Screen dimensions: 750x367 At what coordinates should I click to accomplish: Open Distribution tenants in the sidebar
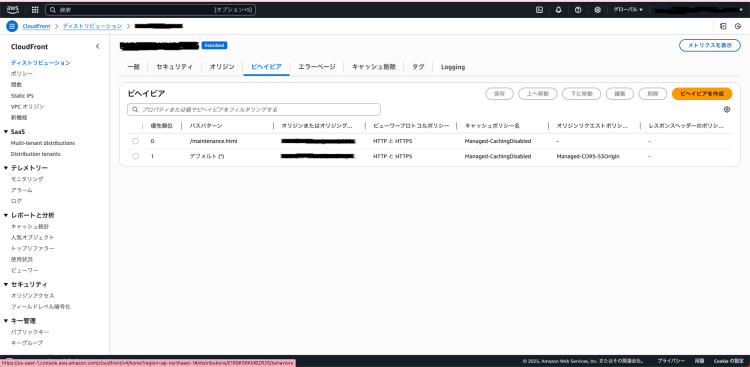pyautogui.click(x=35, y=154)
